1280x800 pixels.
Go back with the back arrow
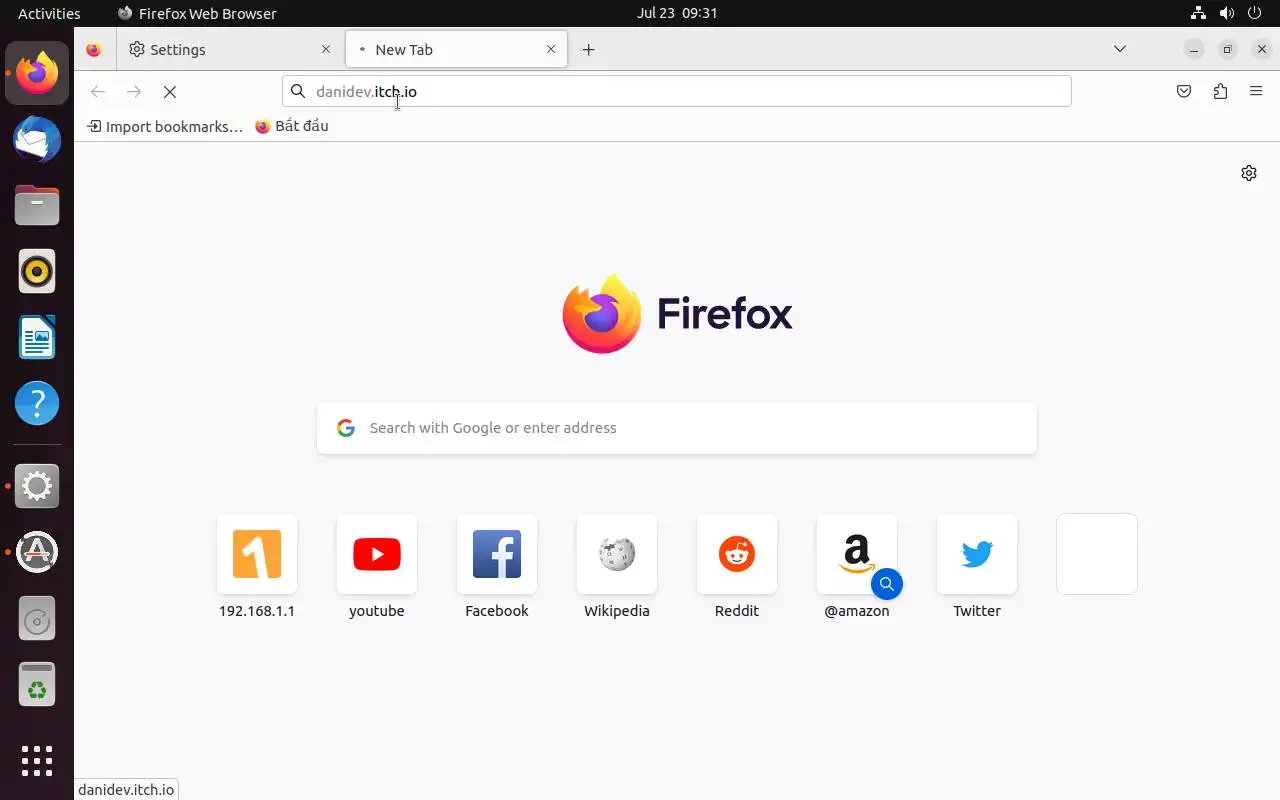click(98, 92)
